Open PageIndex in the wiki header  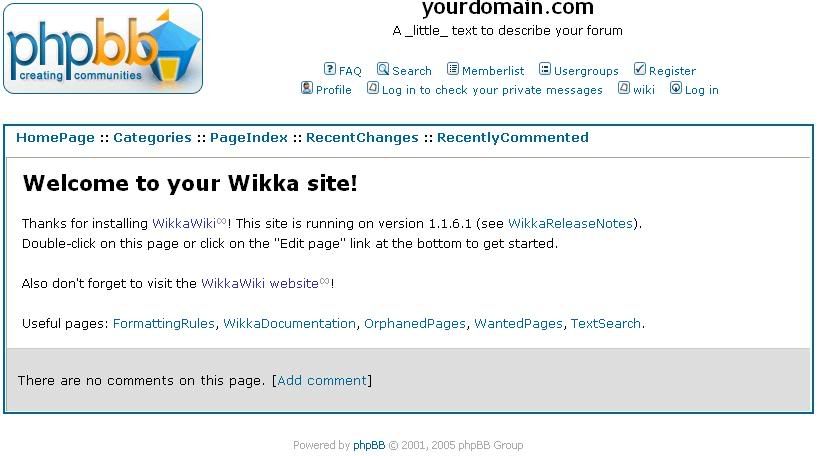click(249, 138)
